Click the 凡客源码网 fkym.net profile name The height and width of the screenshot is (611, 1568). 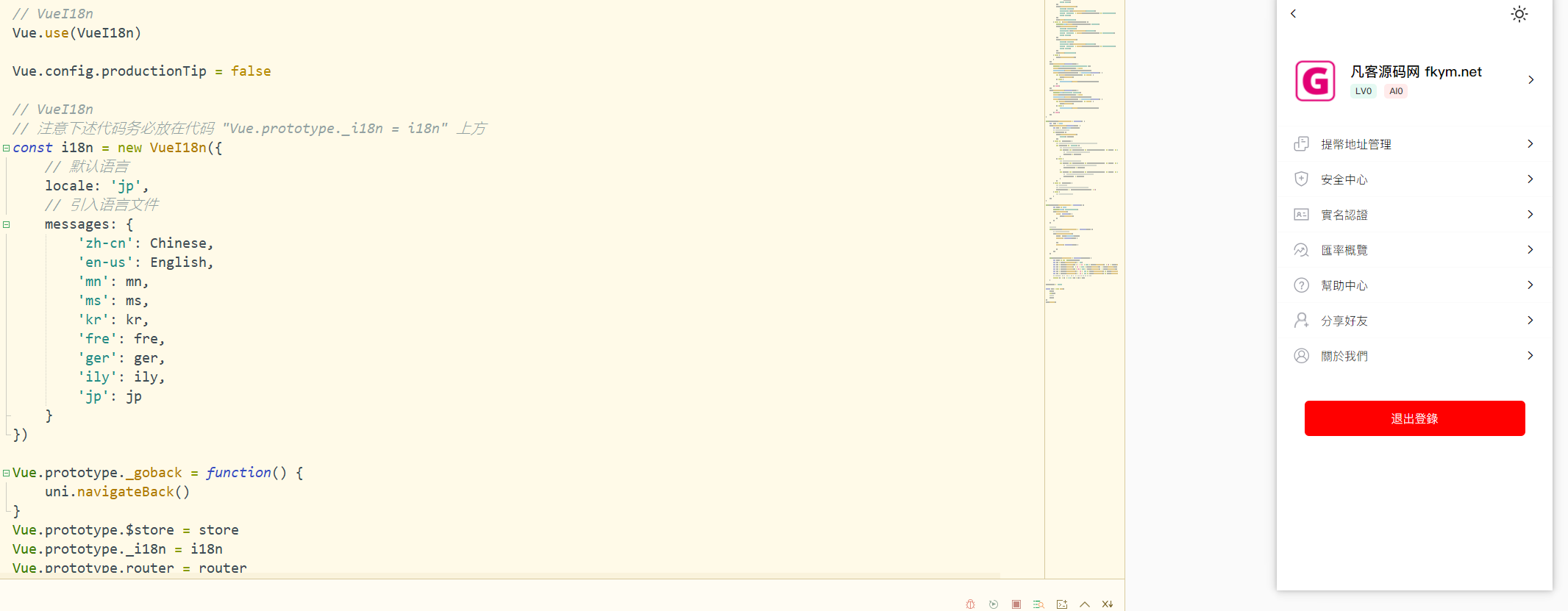coord(1416,72)
